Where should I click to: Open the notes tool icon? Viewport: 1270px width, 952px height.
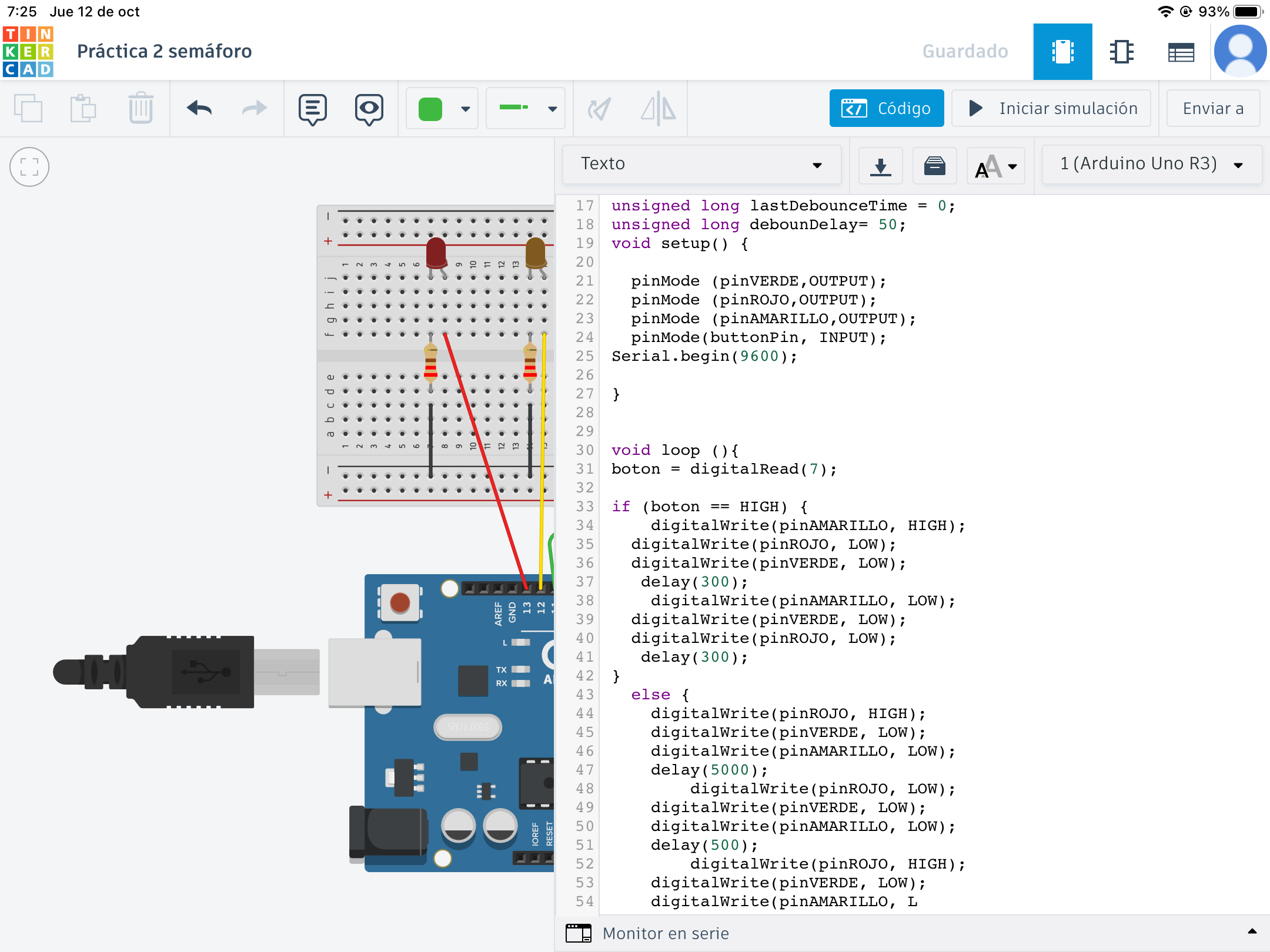[x=312, y=109]
